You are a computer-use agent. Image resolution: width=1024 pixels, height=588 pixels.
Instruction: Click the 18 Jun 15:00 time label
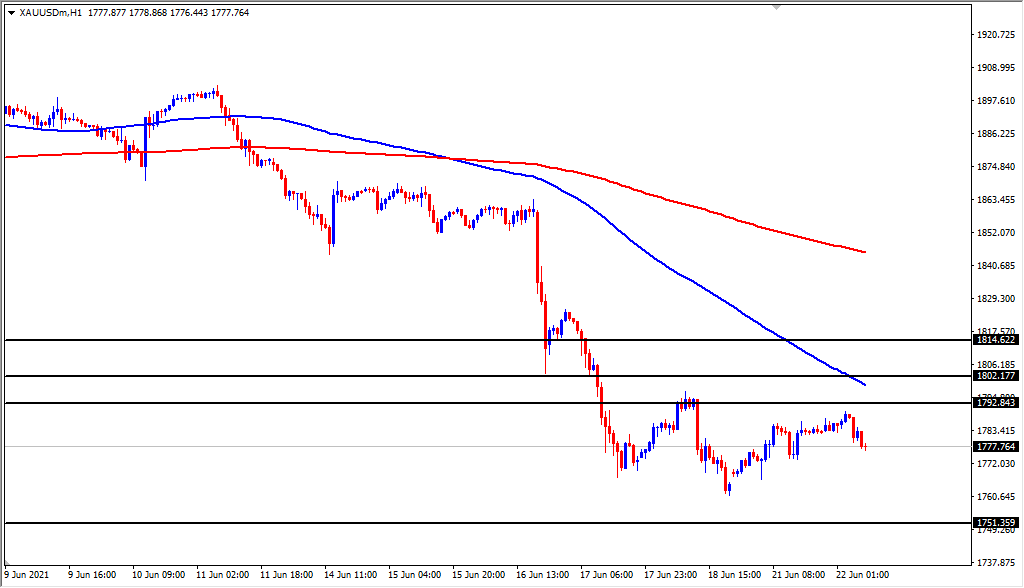pos(734,575)
